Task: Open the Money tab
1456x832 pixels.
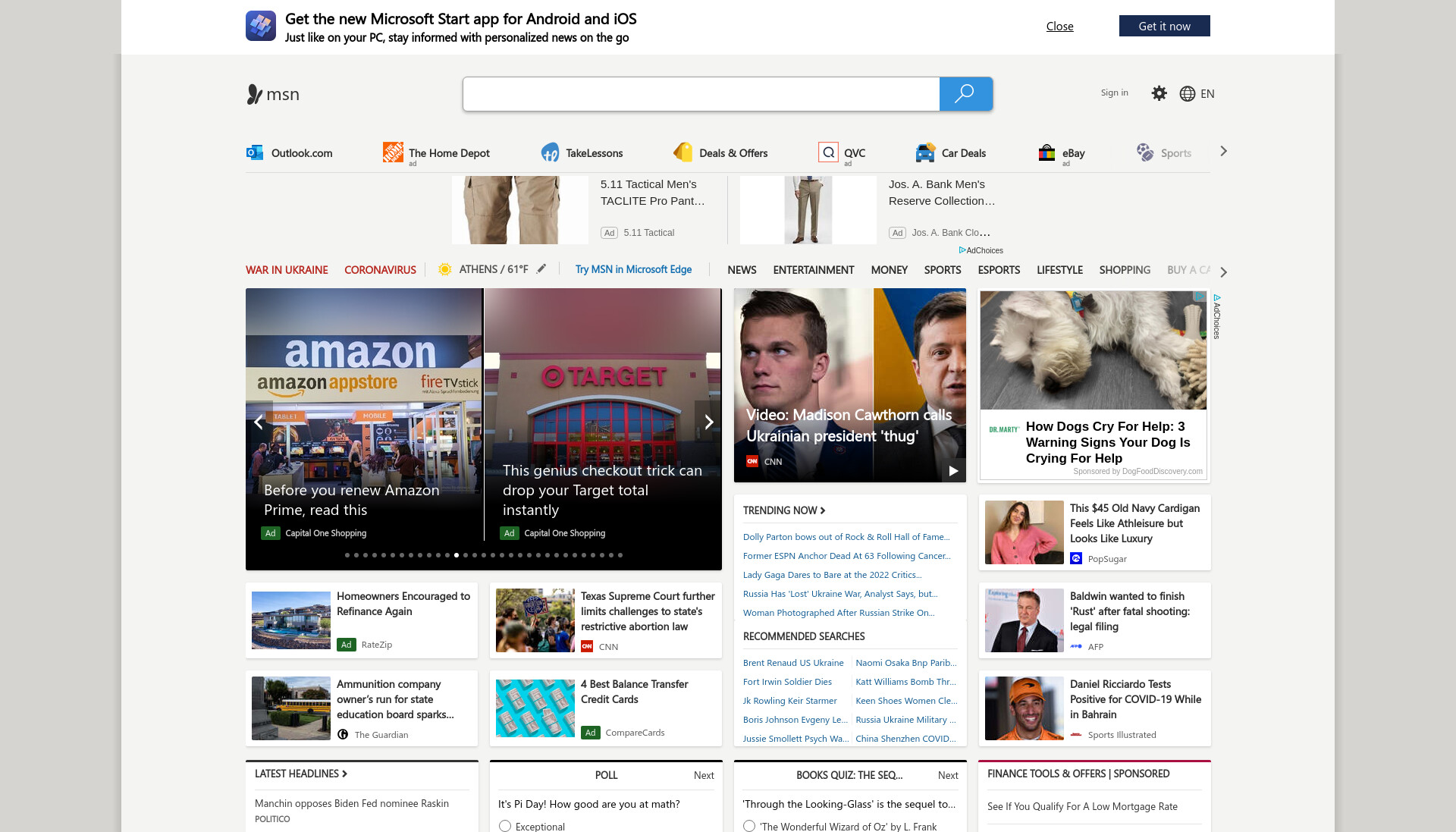Action: pyautogui.click(x=889, y=270)
